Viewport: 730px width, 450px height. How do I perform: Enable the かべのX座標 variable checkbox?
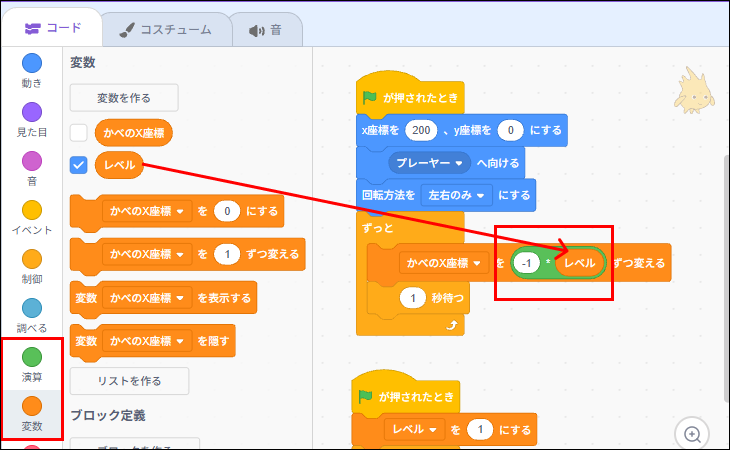coord(79,132)
